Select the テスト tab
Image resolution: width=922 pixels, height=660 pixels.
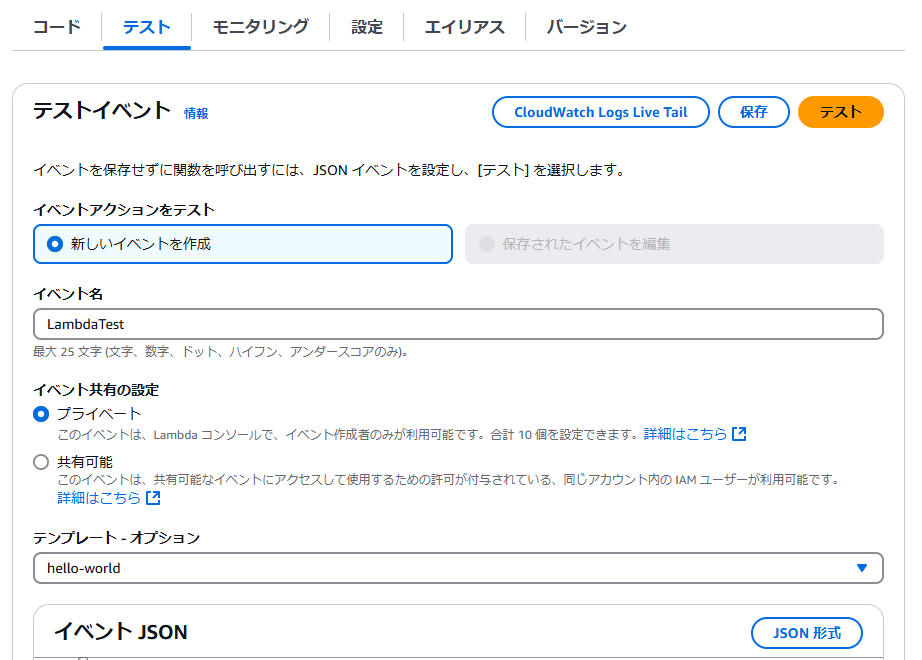click(x=147, y=27)
